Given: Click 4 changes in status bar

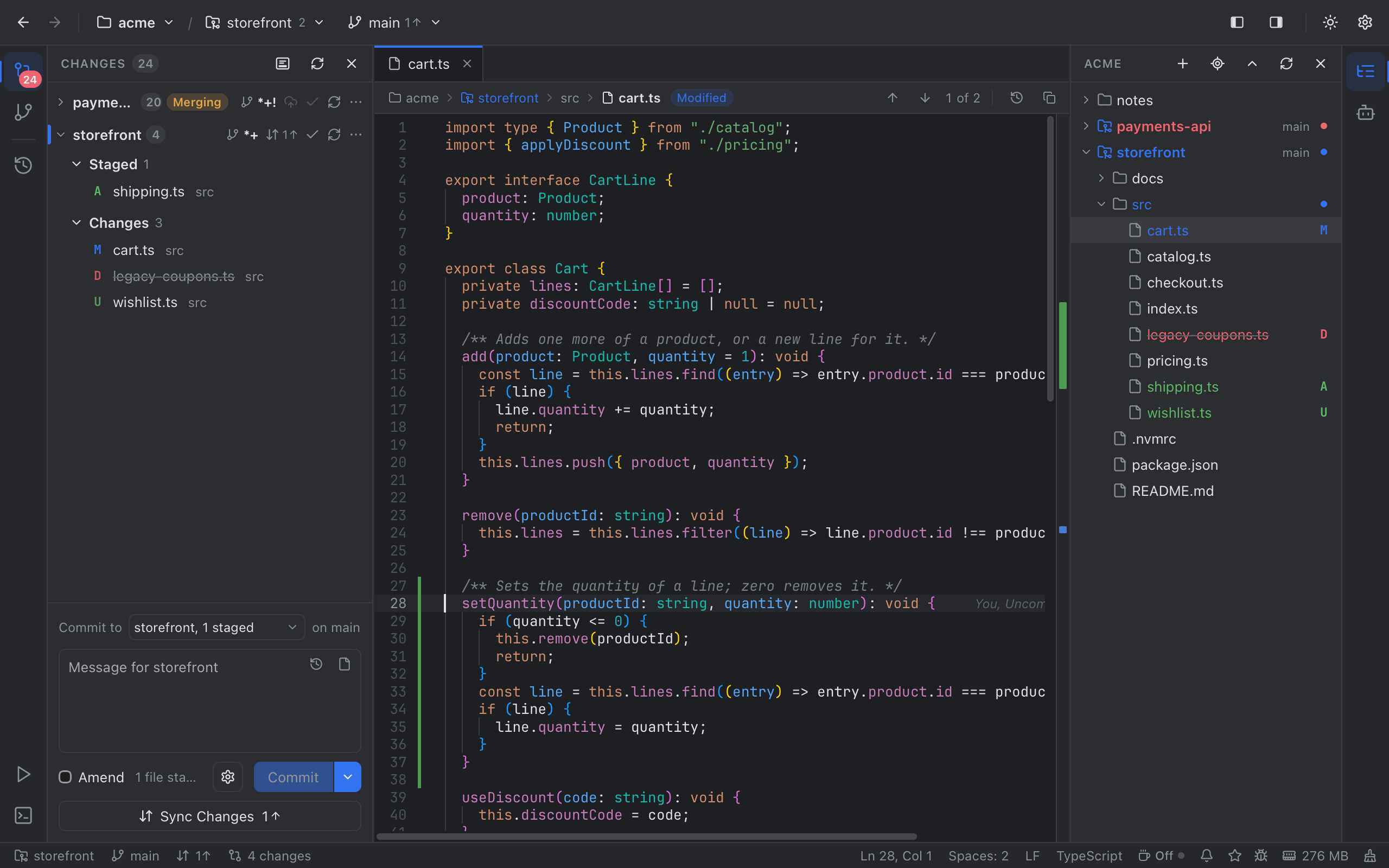Looking at the screenshot, I should coord(270,856).
